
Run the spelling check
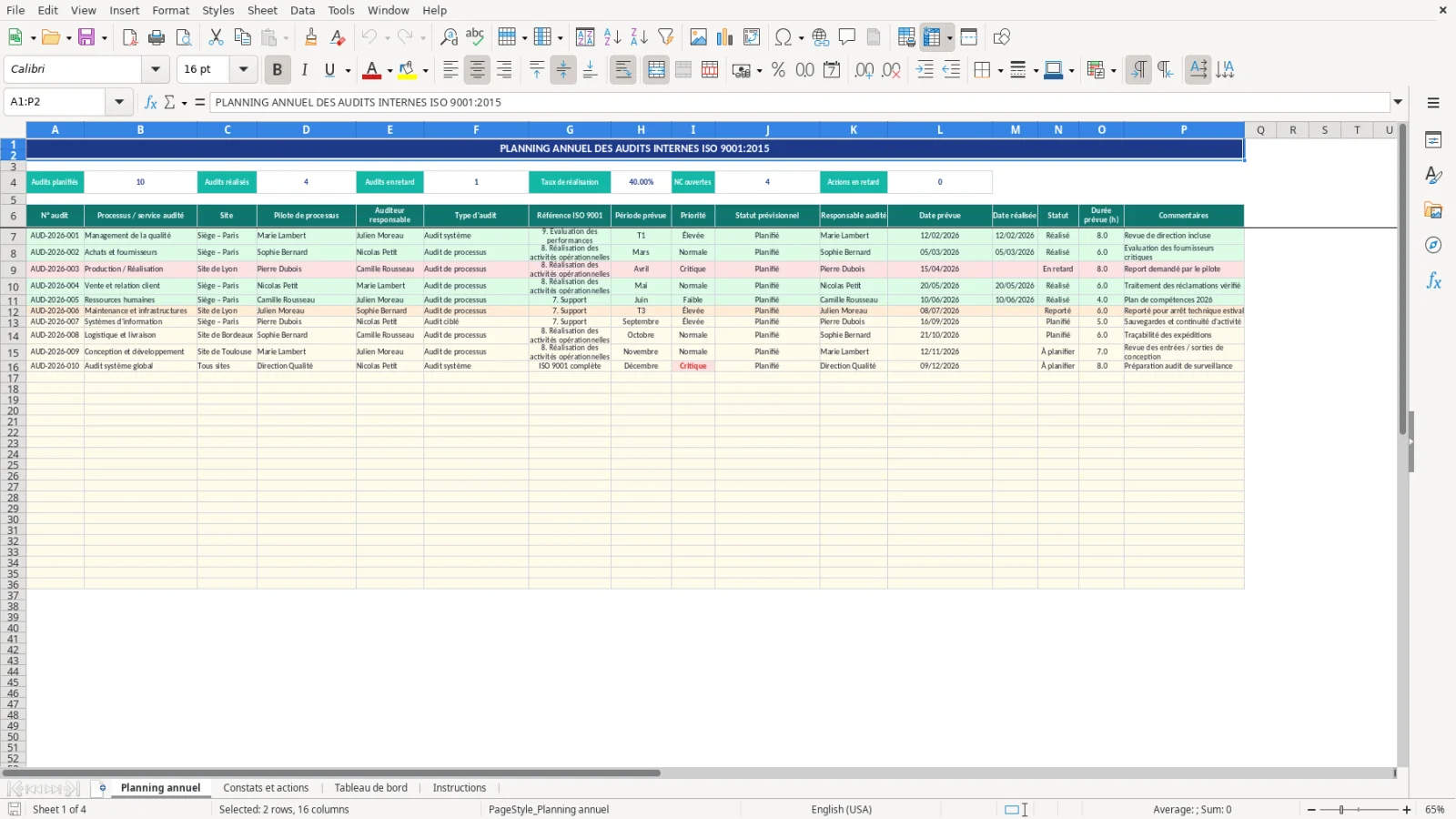(x=475, y=37)
